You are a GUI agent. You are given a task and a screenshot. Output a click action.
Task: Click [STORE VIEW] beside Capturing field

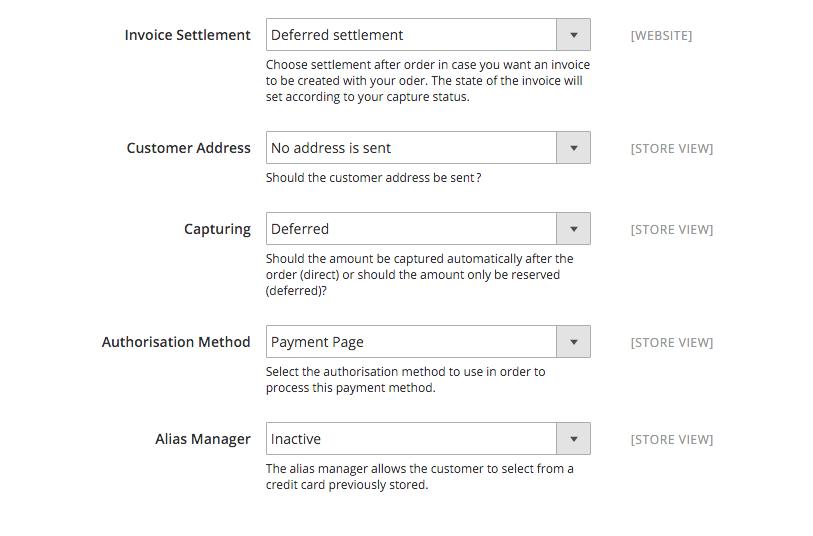(671, 230)
